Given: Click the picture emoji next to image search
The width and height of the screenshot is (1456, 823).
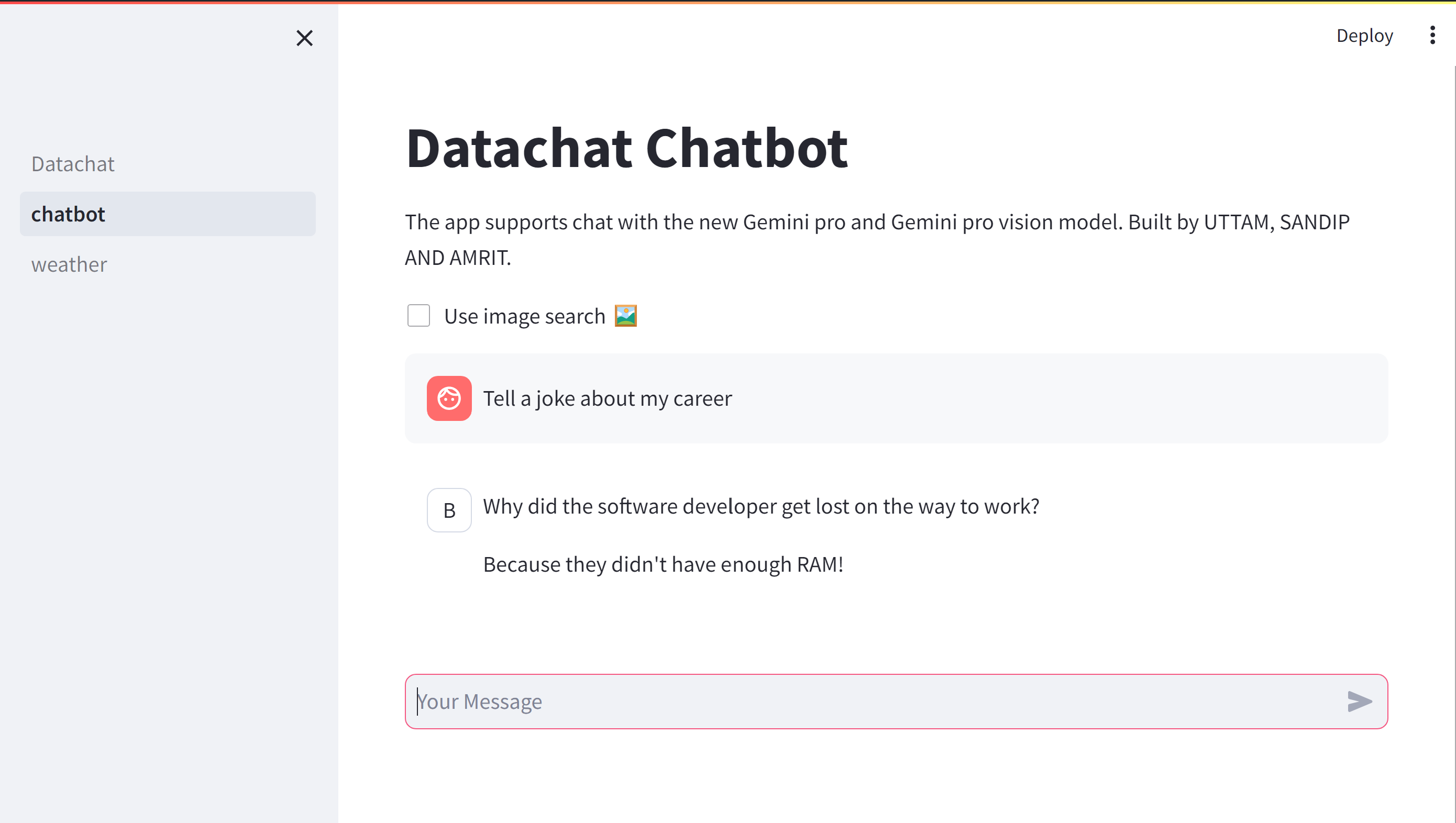Looking at the screenshot, I should (625, 316).
